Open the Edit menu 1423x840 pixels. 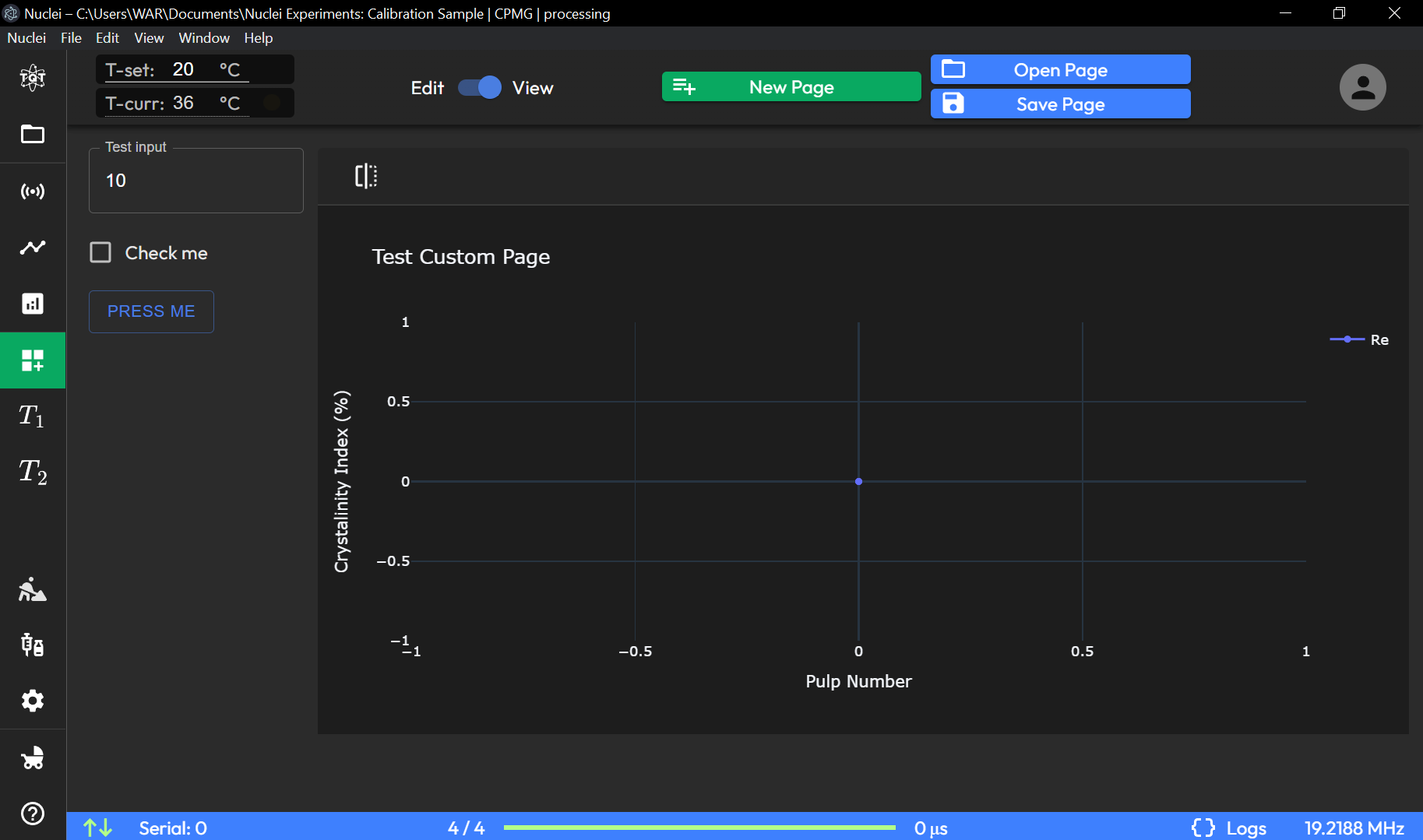tap(107, 37)
